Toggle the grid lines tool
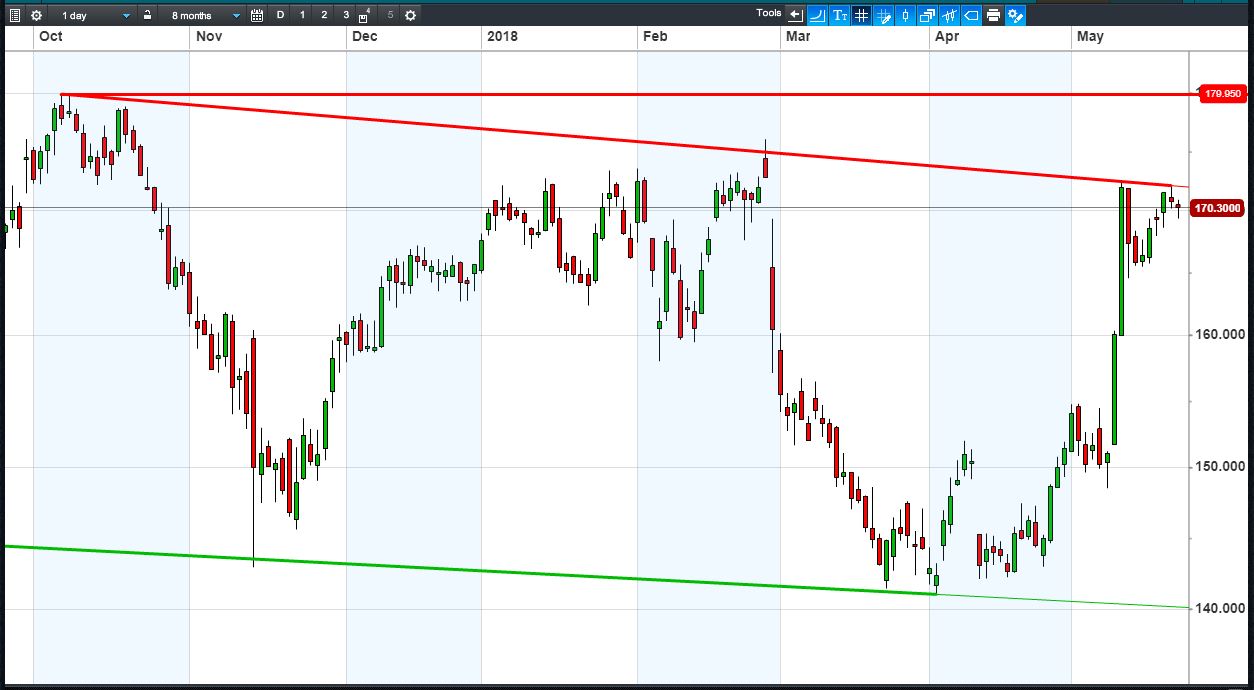This screenshot has width=1254, height=690. pyautogui.click(x=861, y=15)
